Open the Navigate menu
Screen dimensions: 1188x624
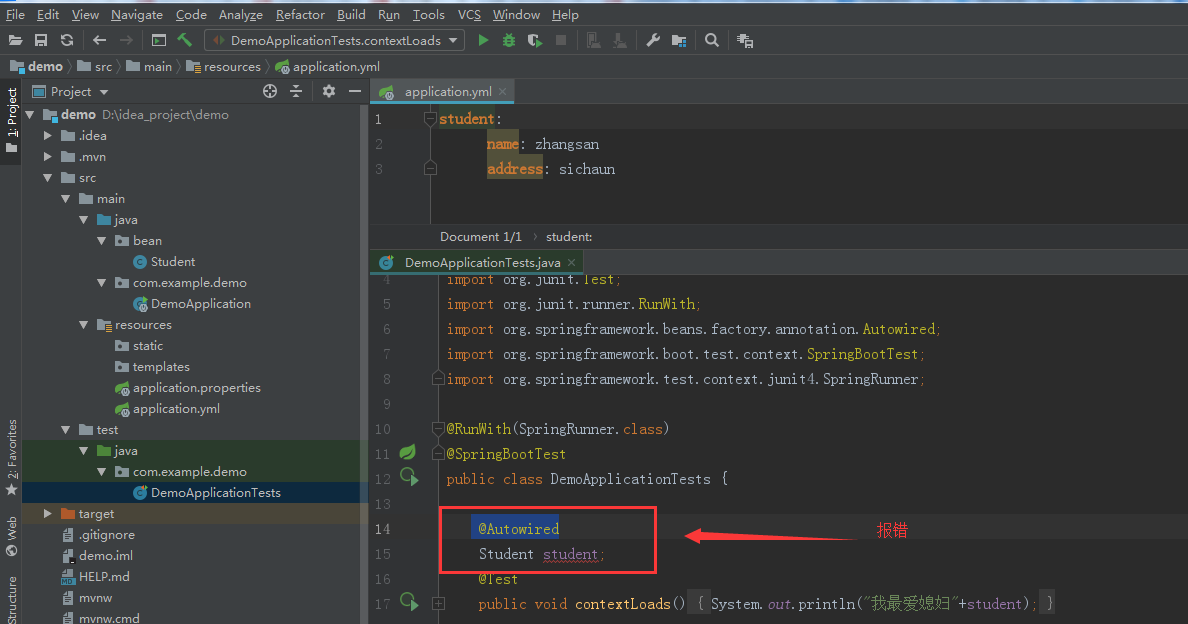click(136, 14)
